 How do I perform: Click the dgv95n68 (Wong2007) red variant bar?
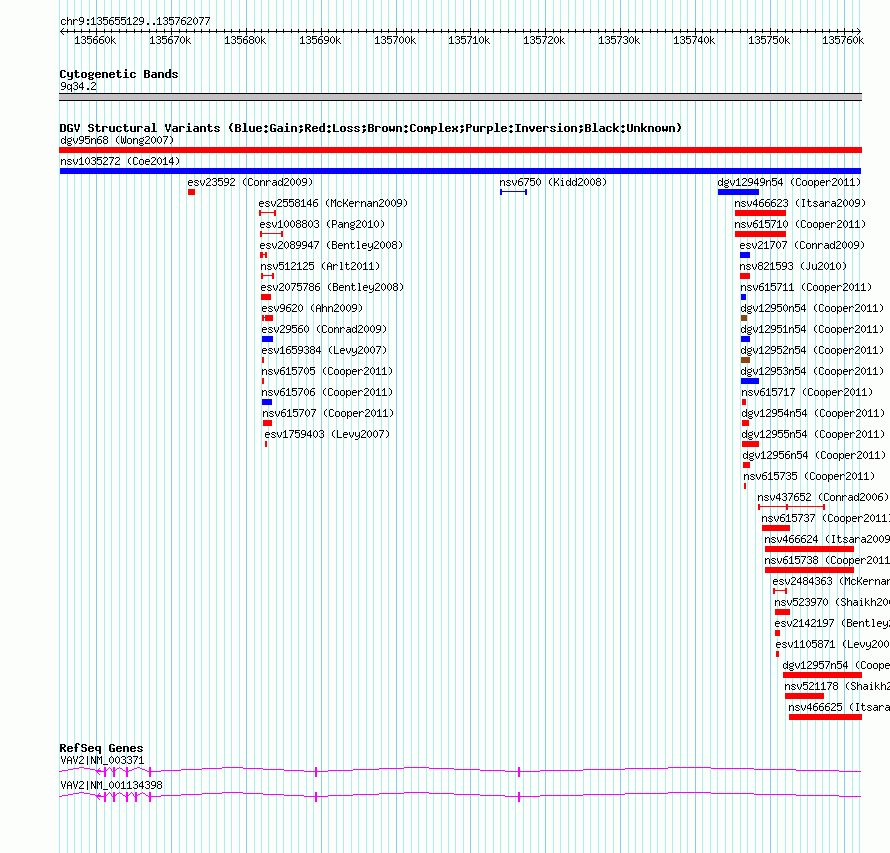[460, 150]
